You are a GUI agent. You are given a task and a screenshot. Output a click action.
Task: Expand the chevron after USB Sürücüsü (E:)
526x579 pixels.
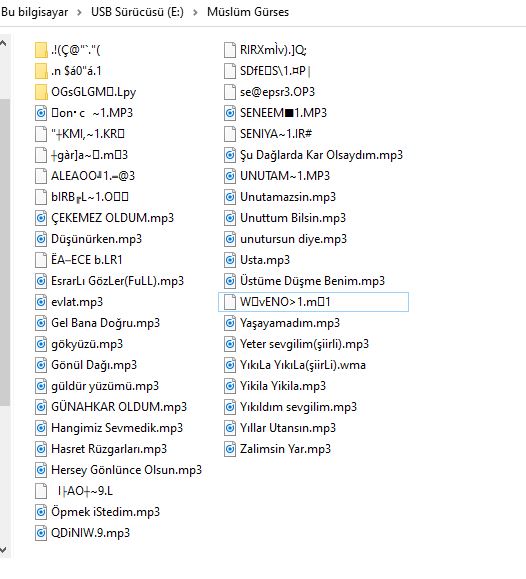[195, 12]
